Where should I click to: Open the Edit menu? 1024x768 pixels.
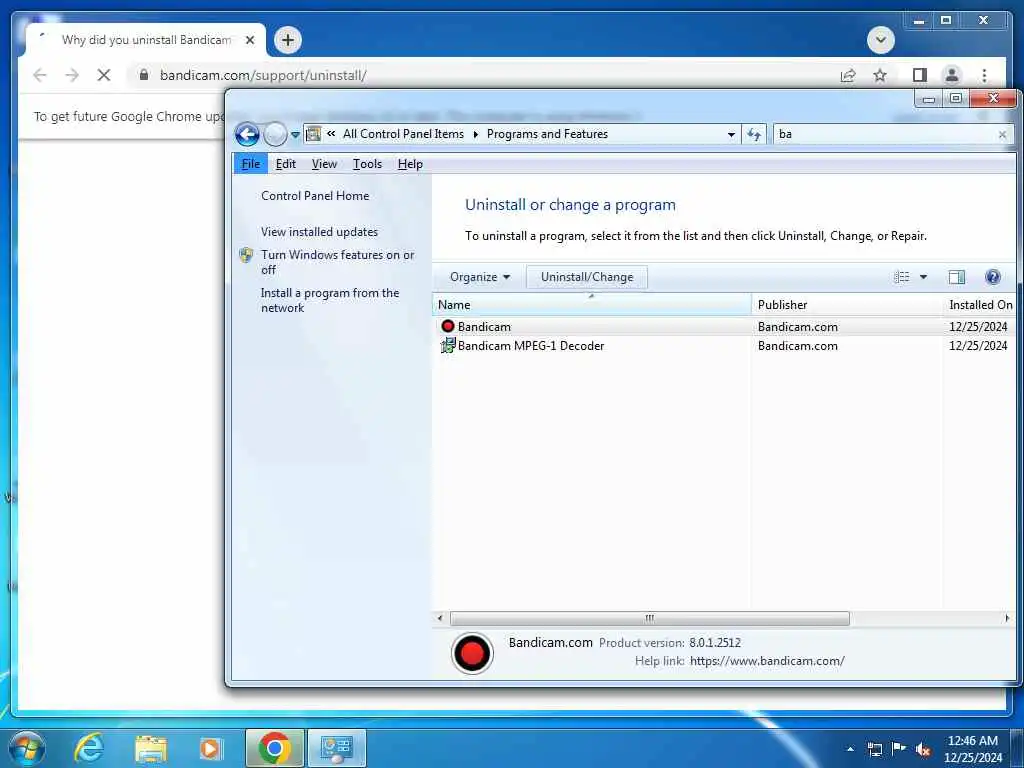click(285, 164)
